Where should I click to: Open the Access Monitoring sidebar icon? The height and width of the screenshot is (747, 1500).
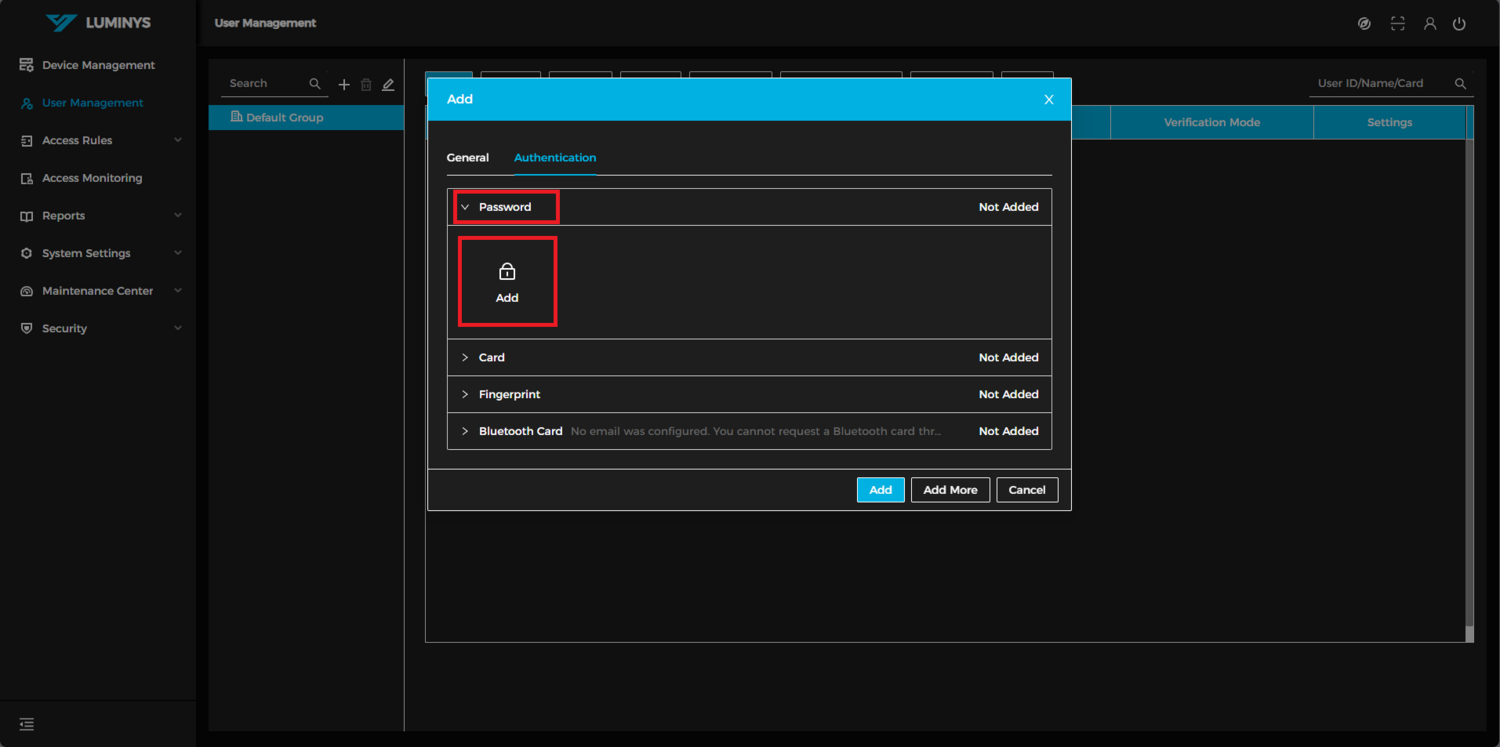[x=25, y=177]
